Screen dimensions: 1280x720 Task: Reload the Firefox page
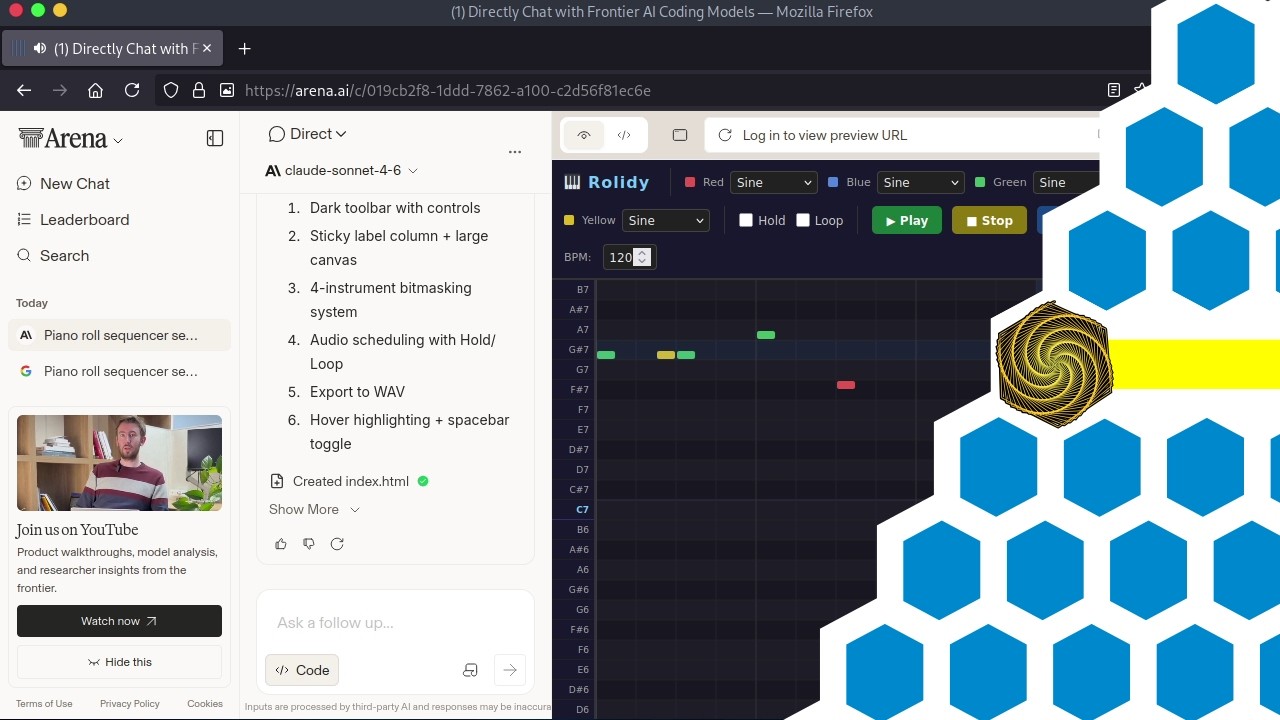click(131, 90)
